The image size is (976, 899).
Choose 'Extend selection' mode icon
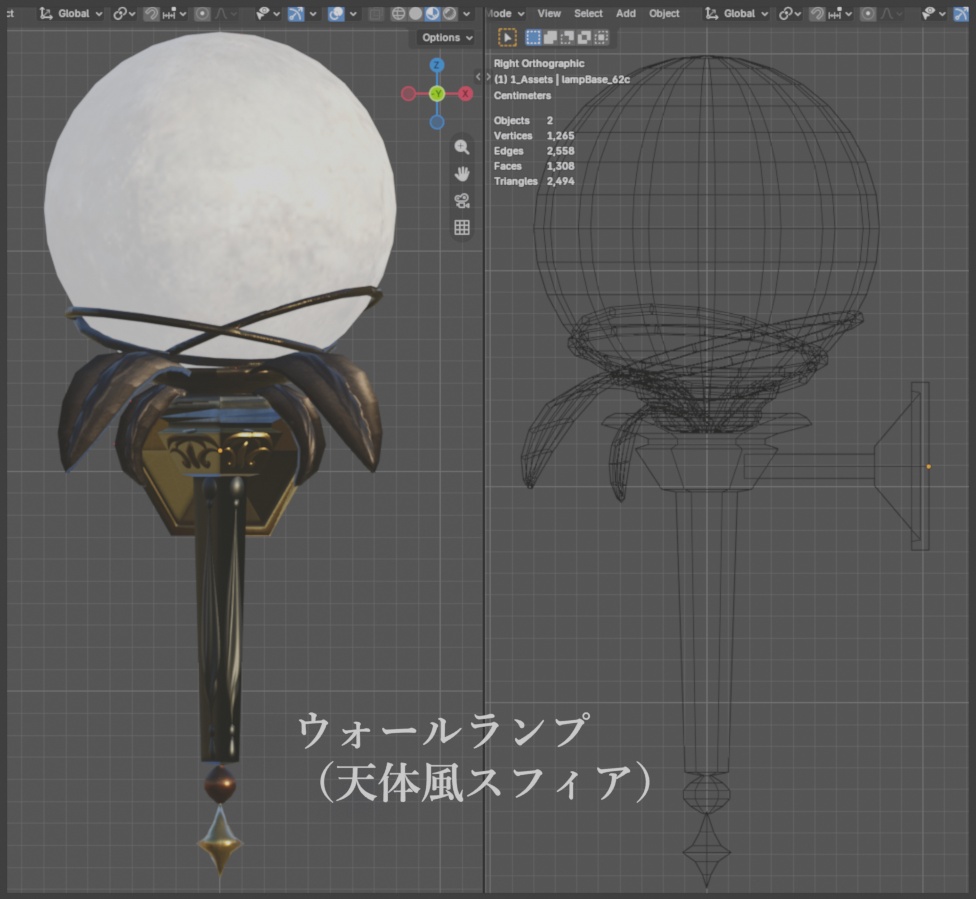pos(550,38)
